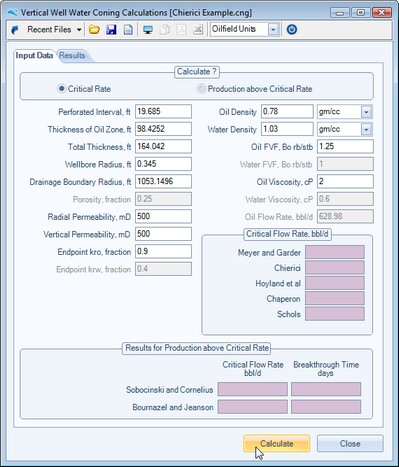
Task: Open the Water Density units dropdown
Action: 366,129
